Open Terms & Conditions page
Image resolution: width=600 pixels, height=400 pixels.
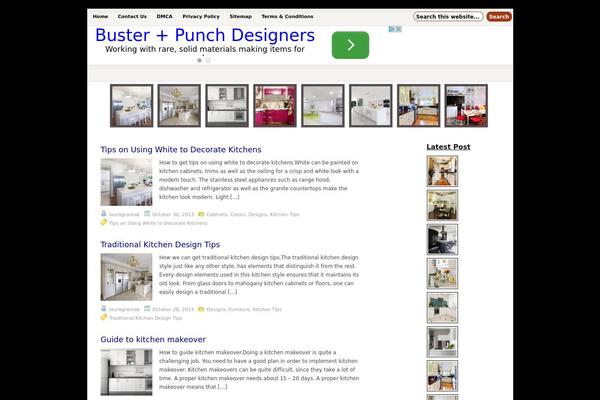click(287, 16)
